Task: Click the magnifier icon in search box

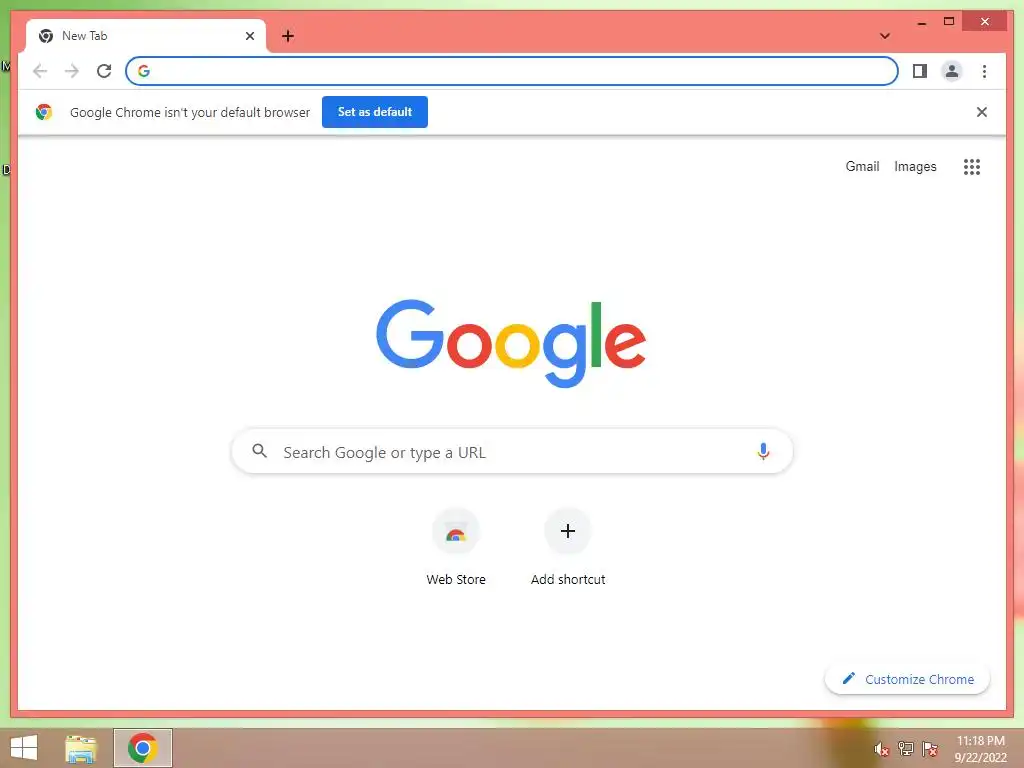Action: pyautogui.click(x=259, y=451)
